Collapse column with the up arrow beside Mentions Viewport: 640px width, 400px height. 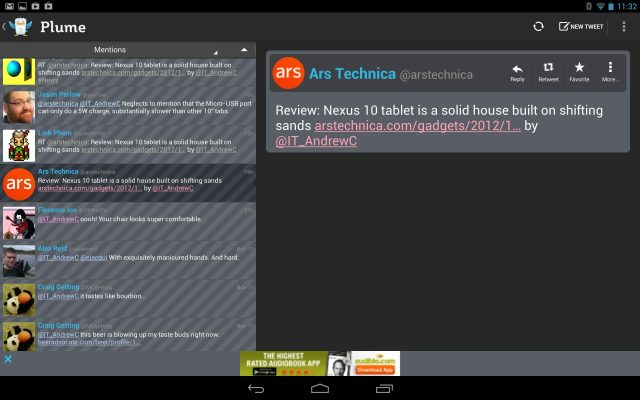[x=244, y=50]
